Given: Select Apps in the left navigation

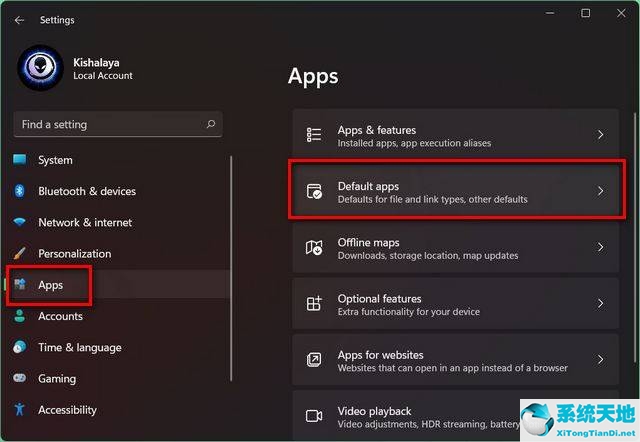Looking at the screenshot, I should click(x=50, y=285).
